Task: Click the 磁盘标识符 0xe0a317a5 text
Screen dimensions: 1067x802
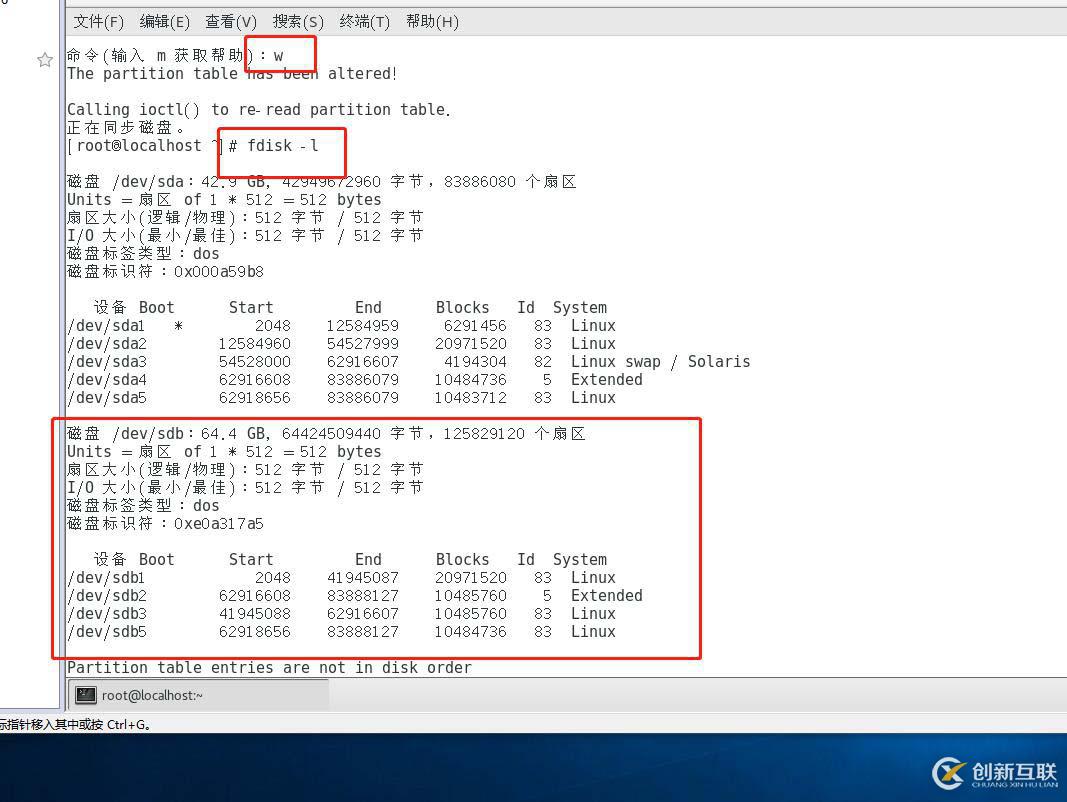Action: tap(165, 523)
